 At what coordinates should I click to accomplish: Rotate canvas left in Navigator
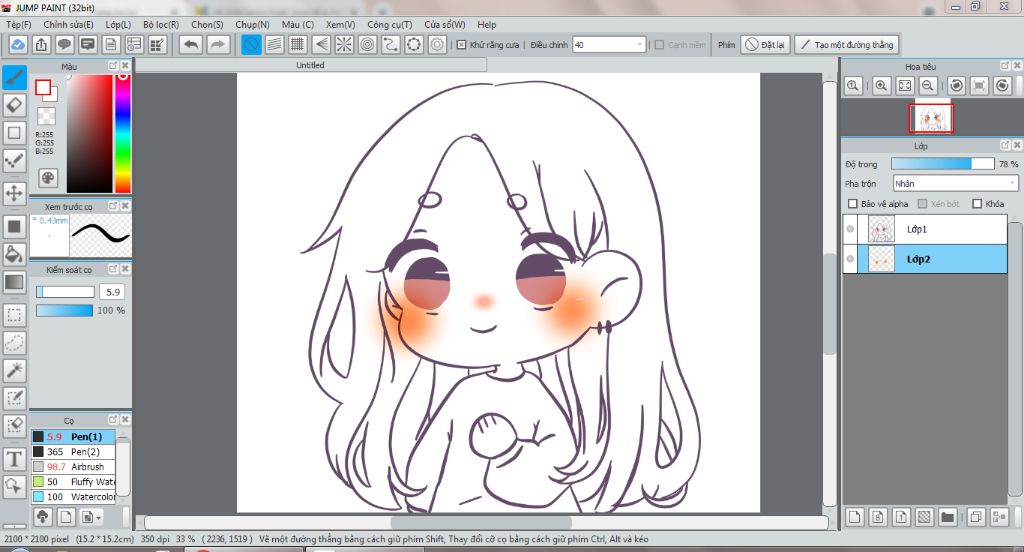click(956, 86)
